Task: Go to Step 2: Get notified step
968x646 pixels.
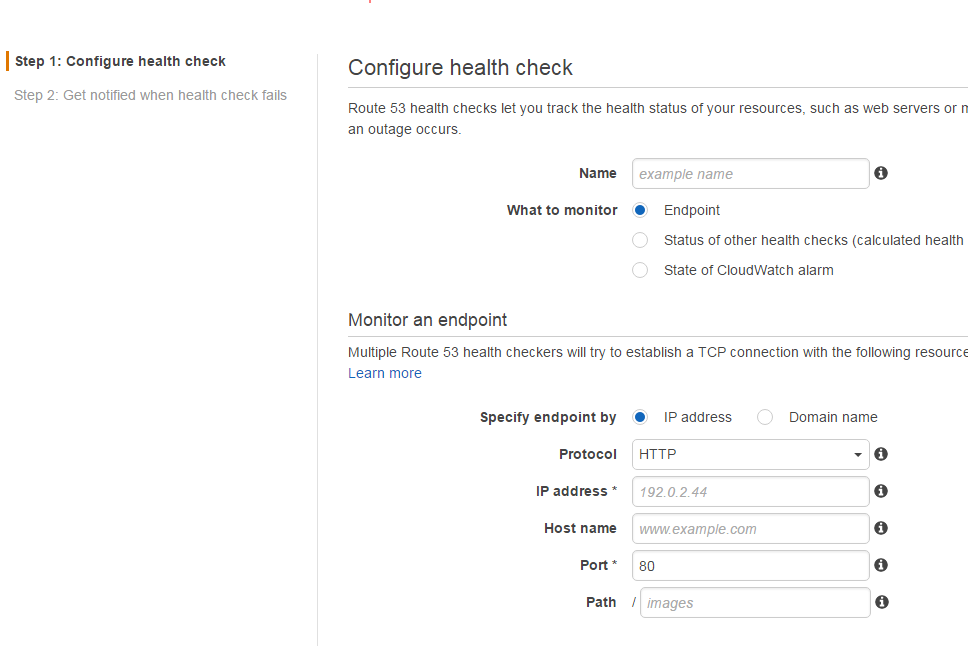Action: pos(150,95)
